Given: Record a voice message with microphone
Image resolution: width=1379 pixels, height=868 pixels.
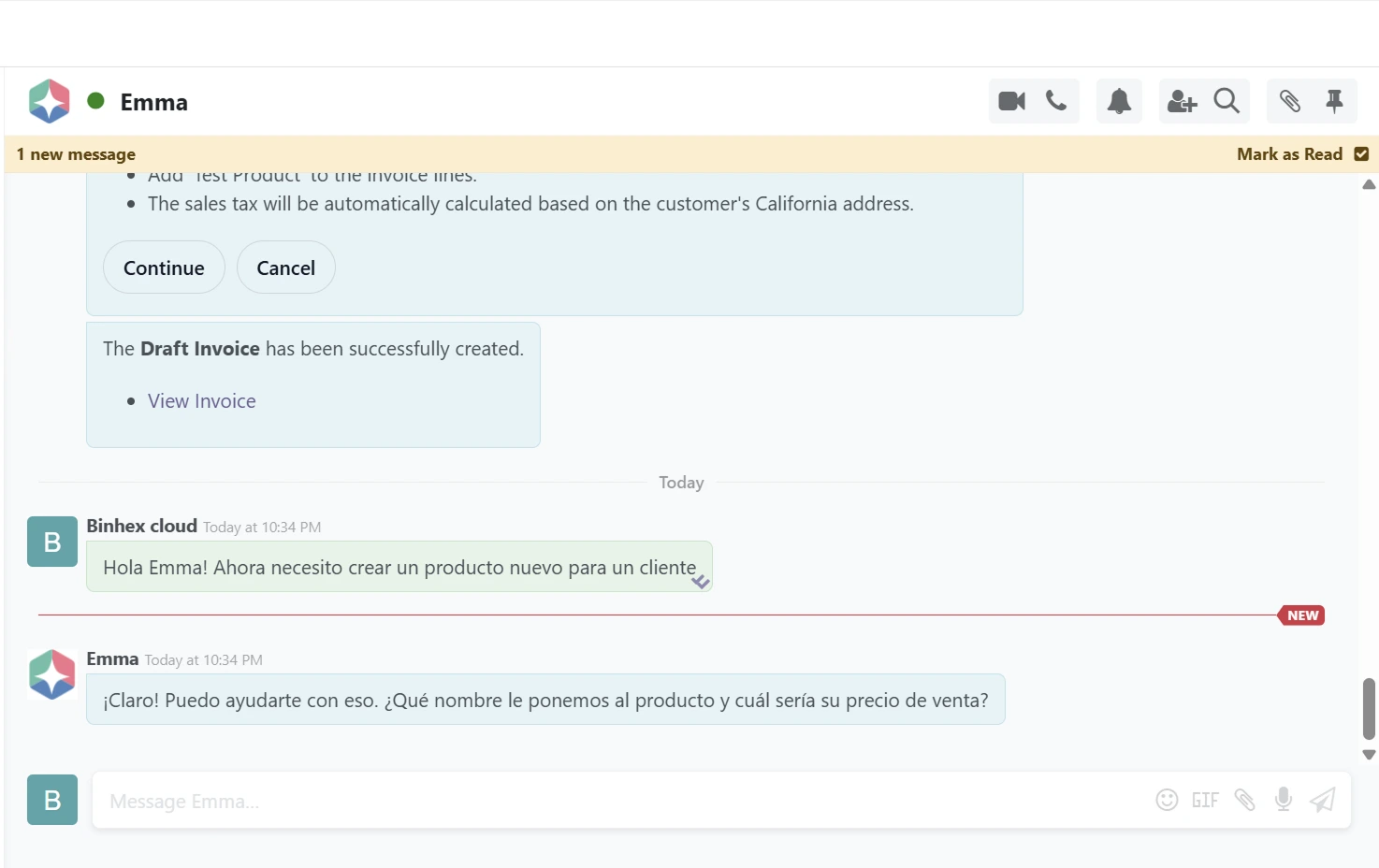Looking at the screenshot, I should point(1284,800).
